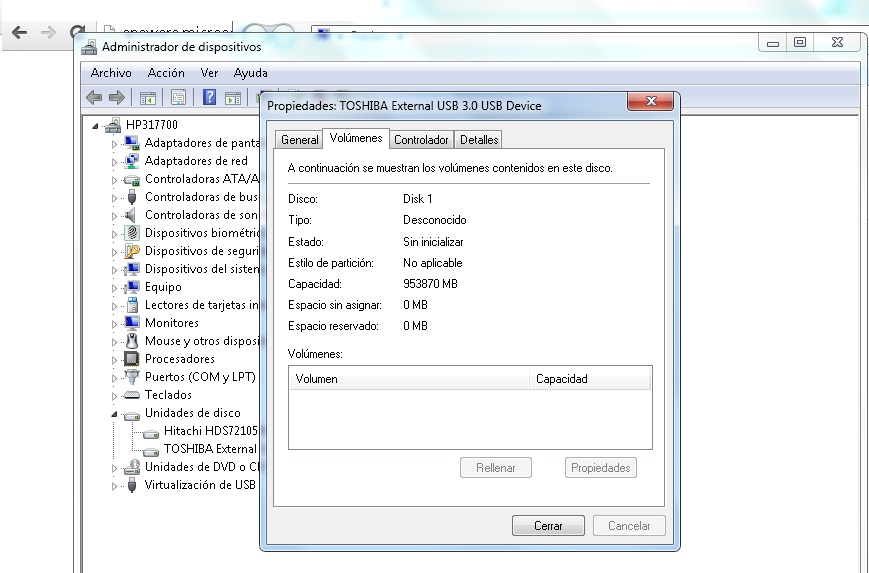This screenshot has height=573, width=869.
Task: Open the Detalles tab
Action: (x=479, y=140)
